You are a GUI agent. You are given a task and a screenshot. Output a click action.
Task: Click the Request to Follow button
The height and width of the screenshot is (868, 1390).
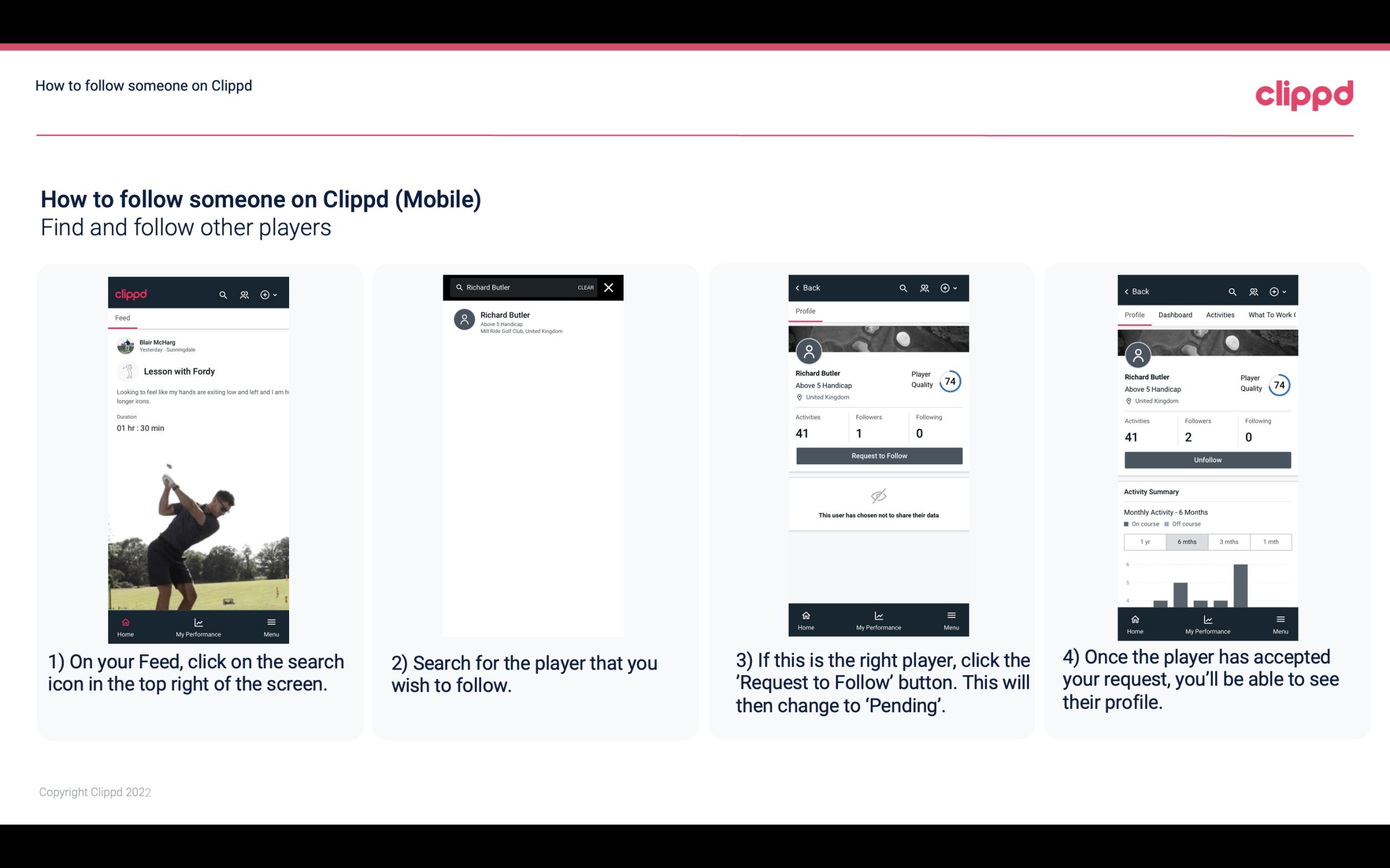(x=878, y=456)
